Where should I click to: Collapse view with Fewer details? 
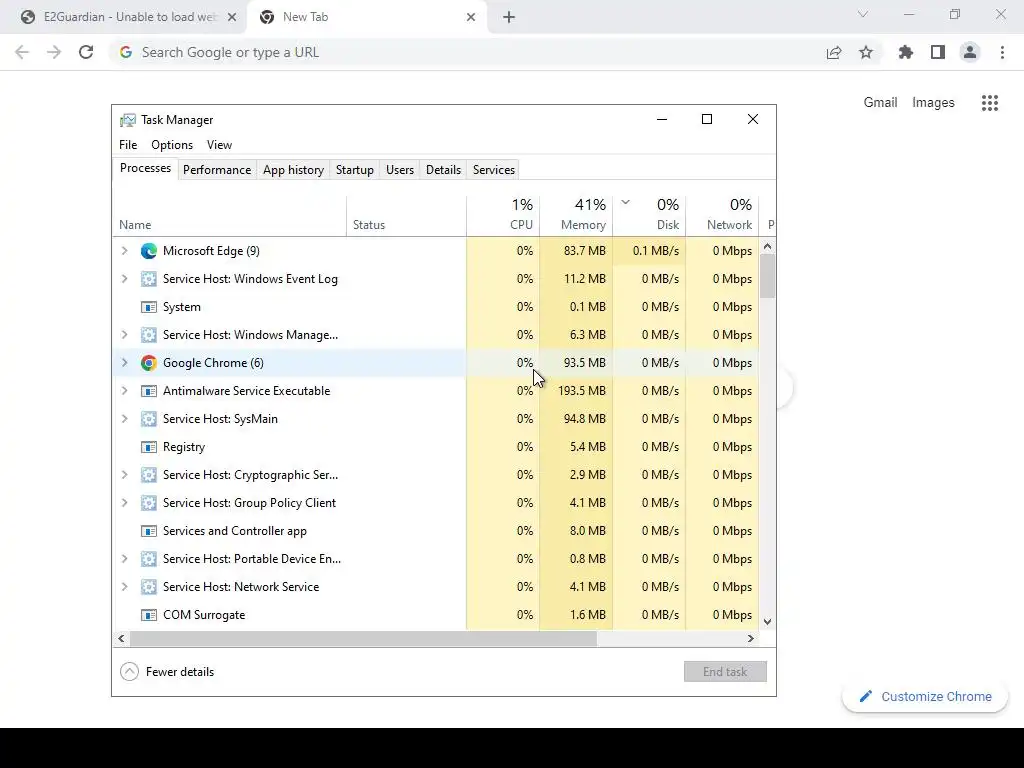pyautogui.click(x=167, y=672)
